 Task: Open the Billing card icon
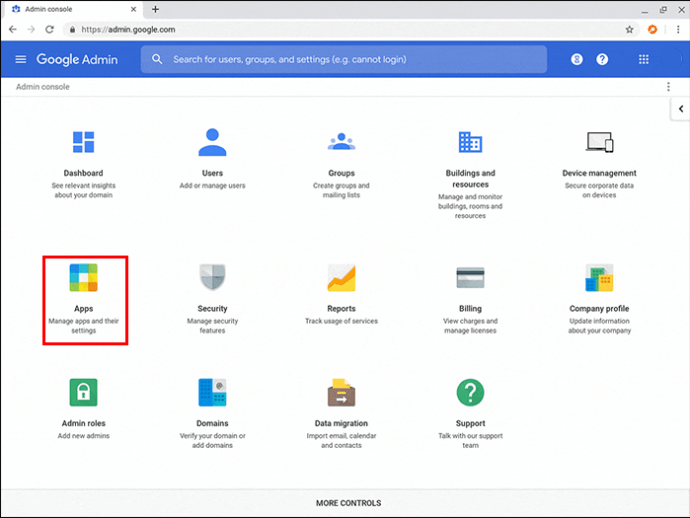coord(470,277)
